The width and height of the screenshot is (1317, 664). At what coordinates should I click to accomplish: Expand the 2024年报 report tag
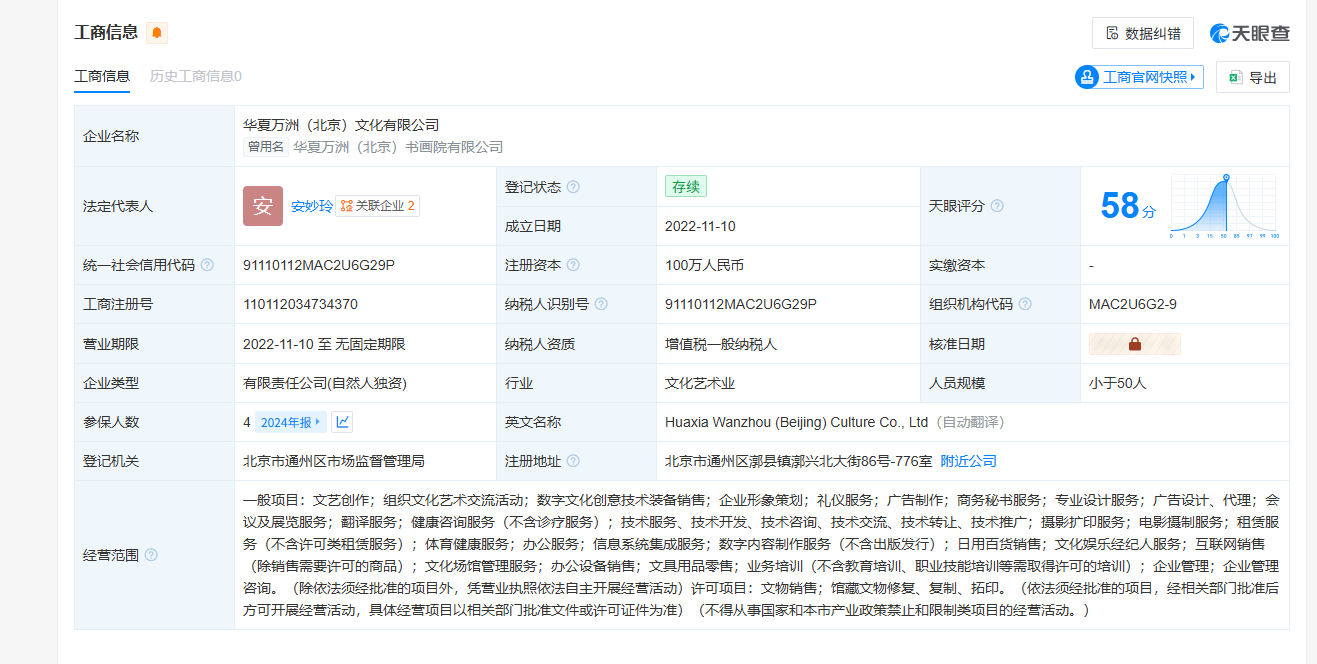290,422
